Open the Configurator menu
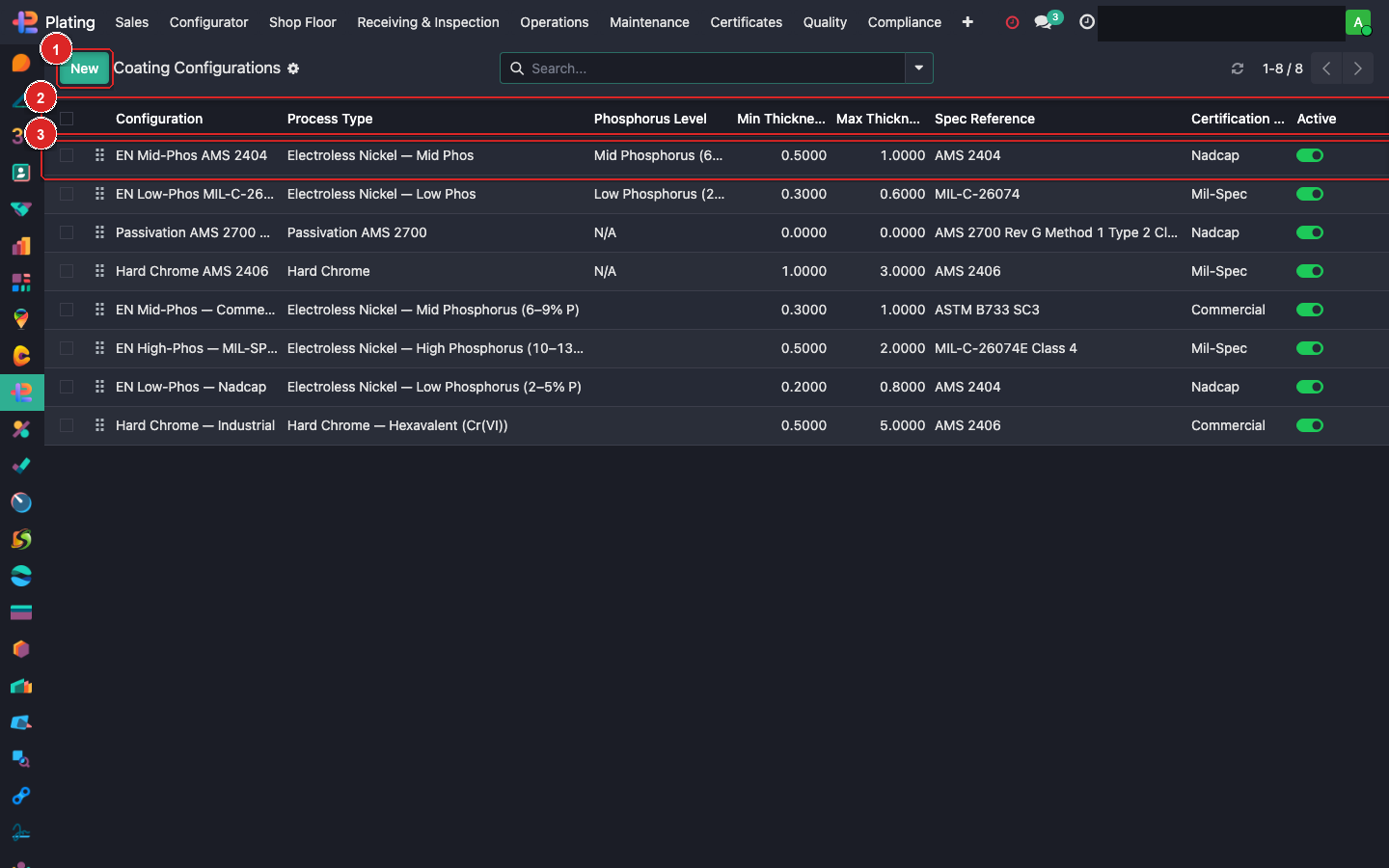This screenshot has height=868, width=1389. 208,22
